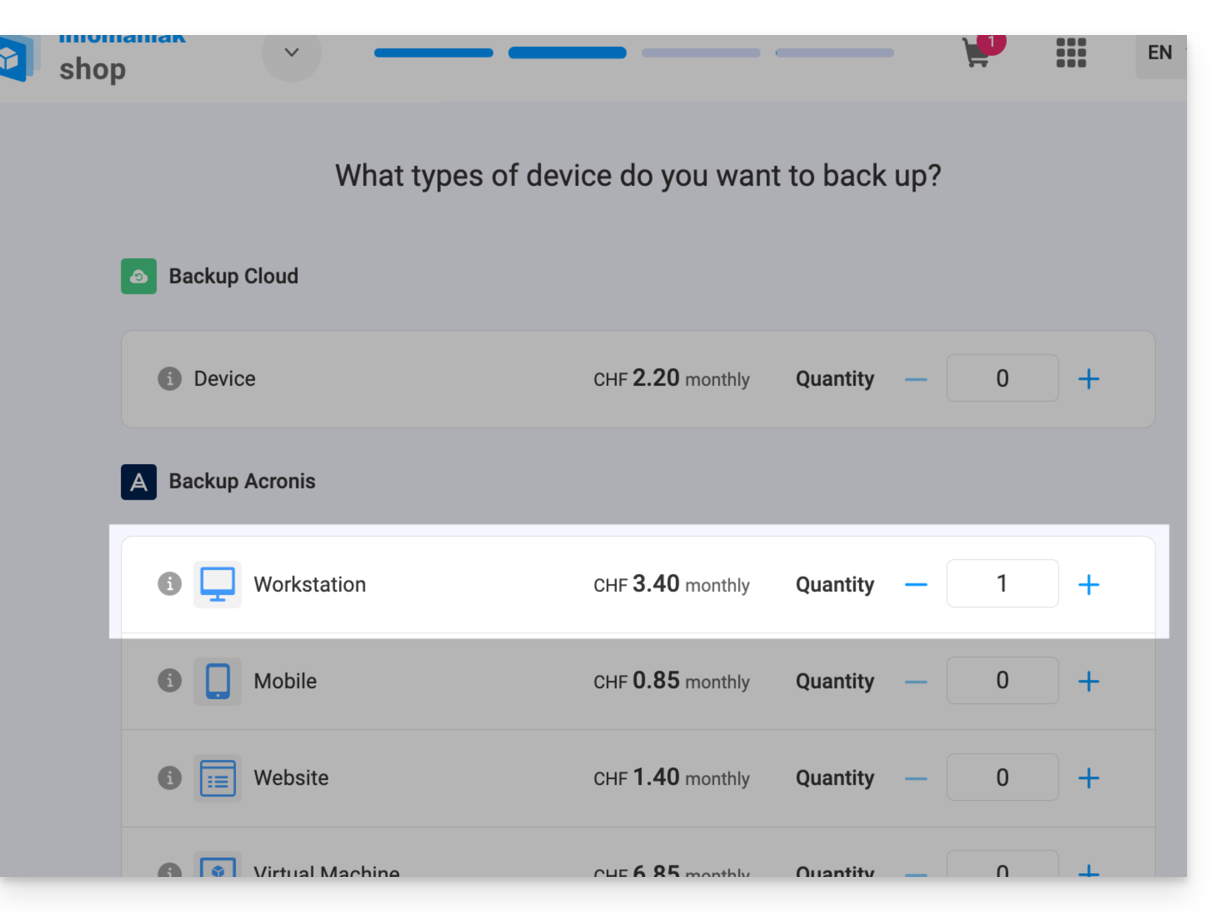Screen dimensions: 1222x912
Task: Show info for the Device row
Action: tap(170, 379)
